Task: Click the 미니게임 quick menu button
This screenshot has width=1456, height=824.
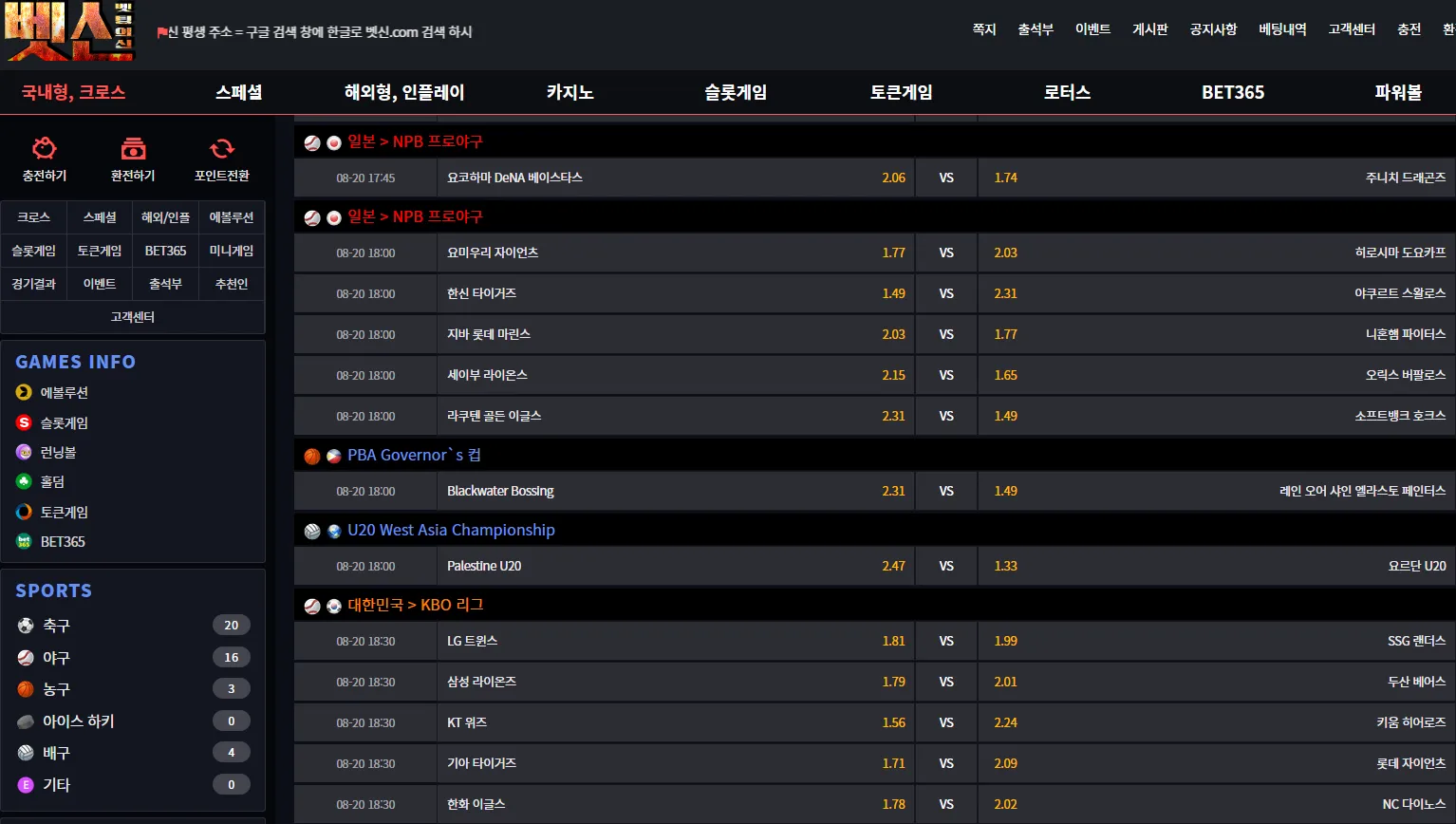Action: pos(232,251)
